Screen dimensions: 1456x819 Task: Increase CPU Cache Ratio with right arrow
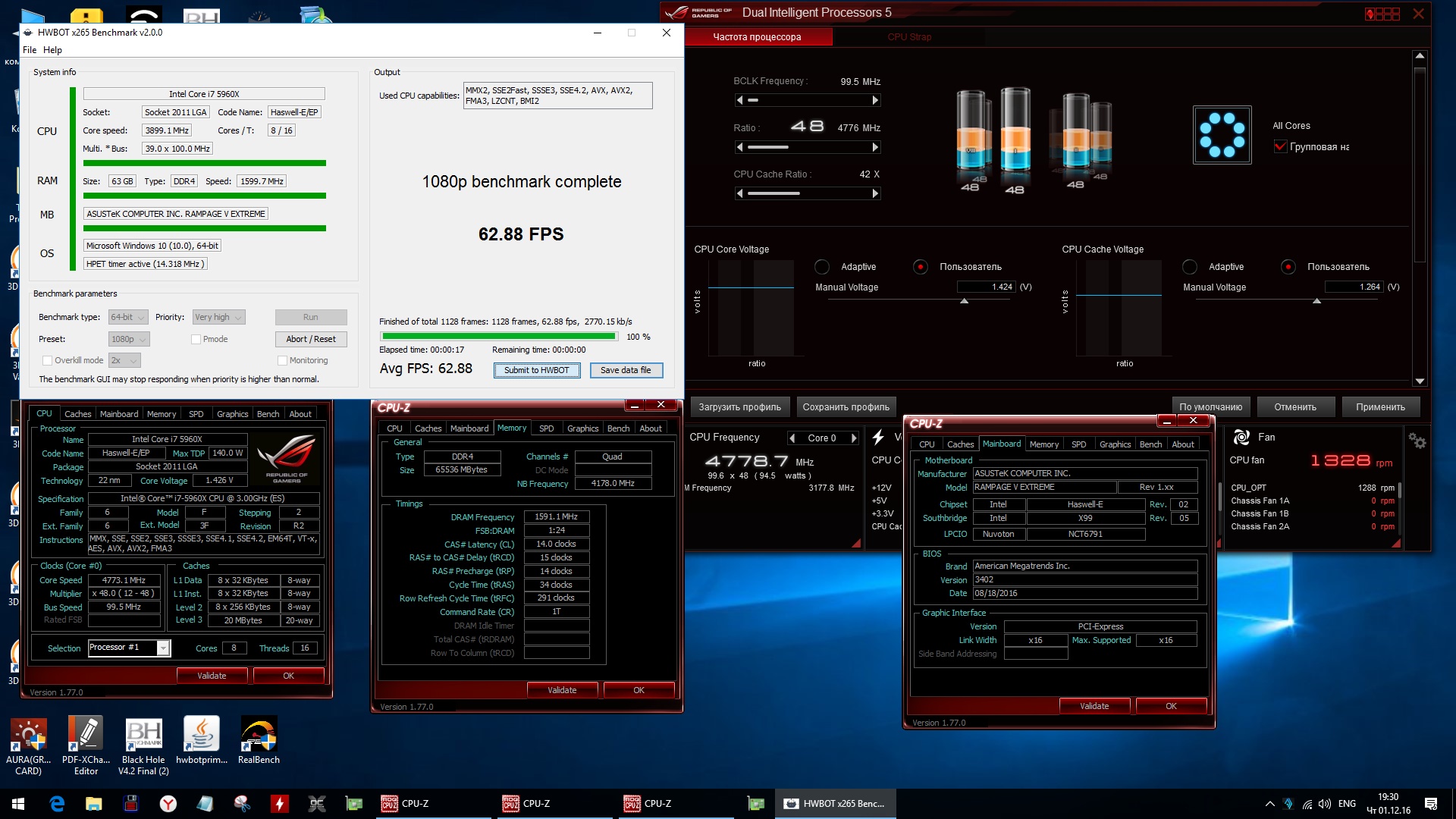[875, 193]
